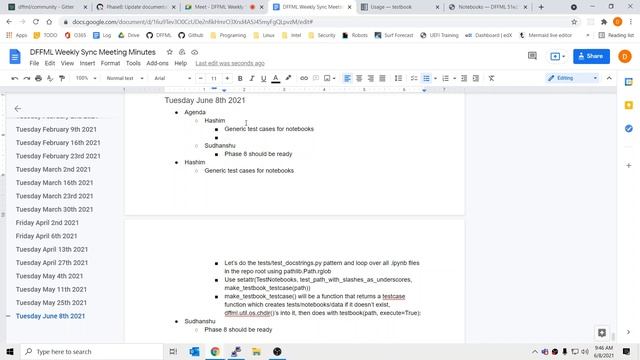Close the document outline with back arrow
Screen dimensions: 640x360
(x=18, y=109)
